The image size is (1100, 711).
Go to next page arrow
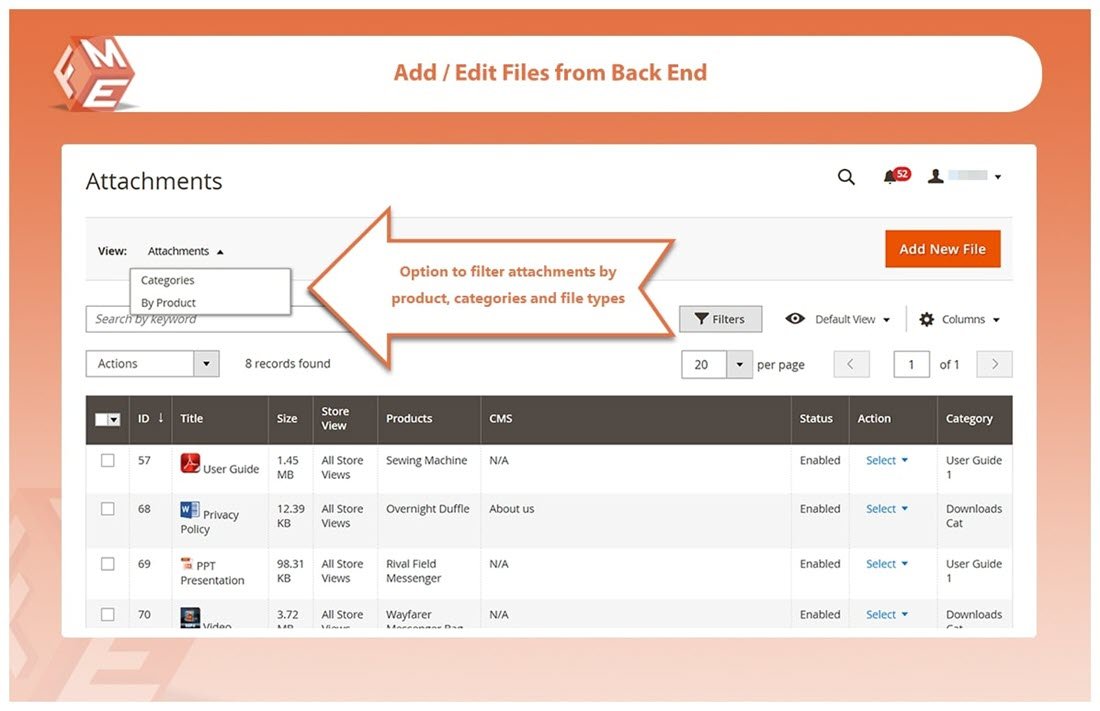994,364
